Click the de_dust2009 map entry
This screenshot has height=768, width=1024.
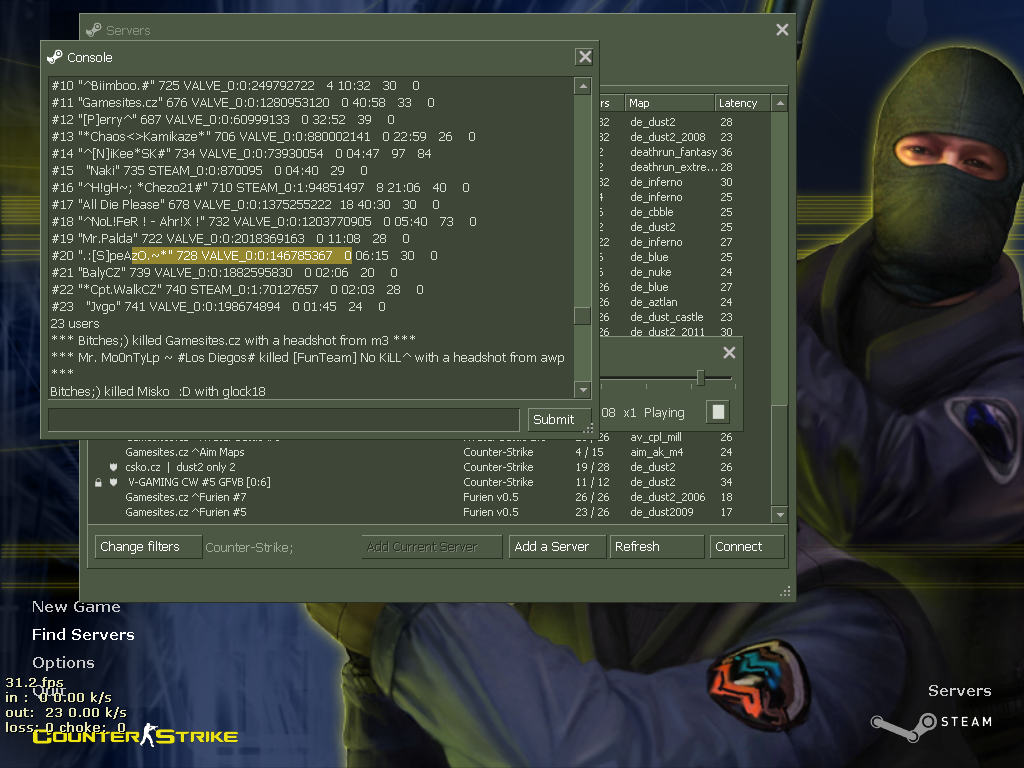[662, 512]
